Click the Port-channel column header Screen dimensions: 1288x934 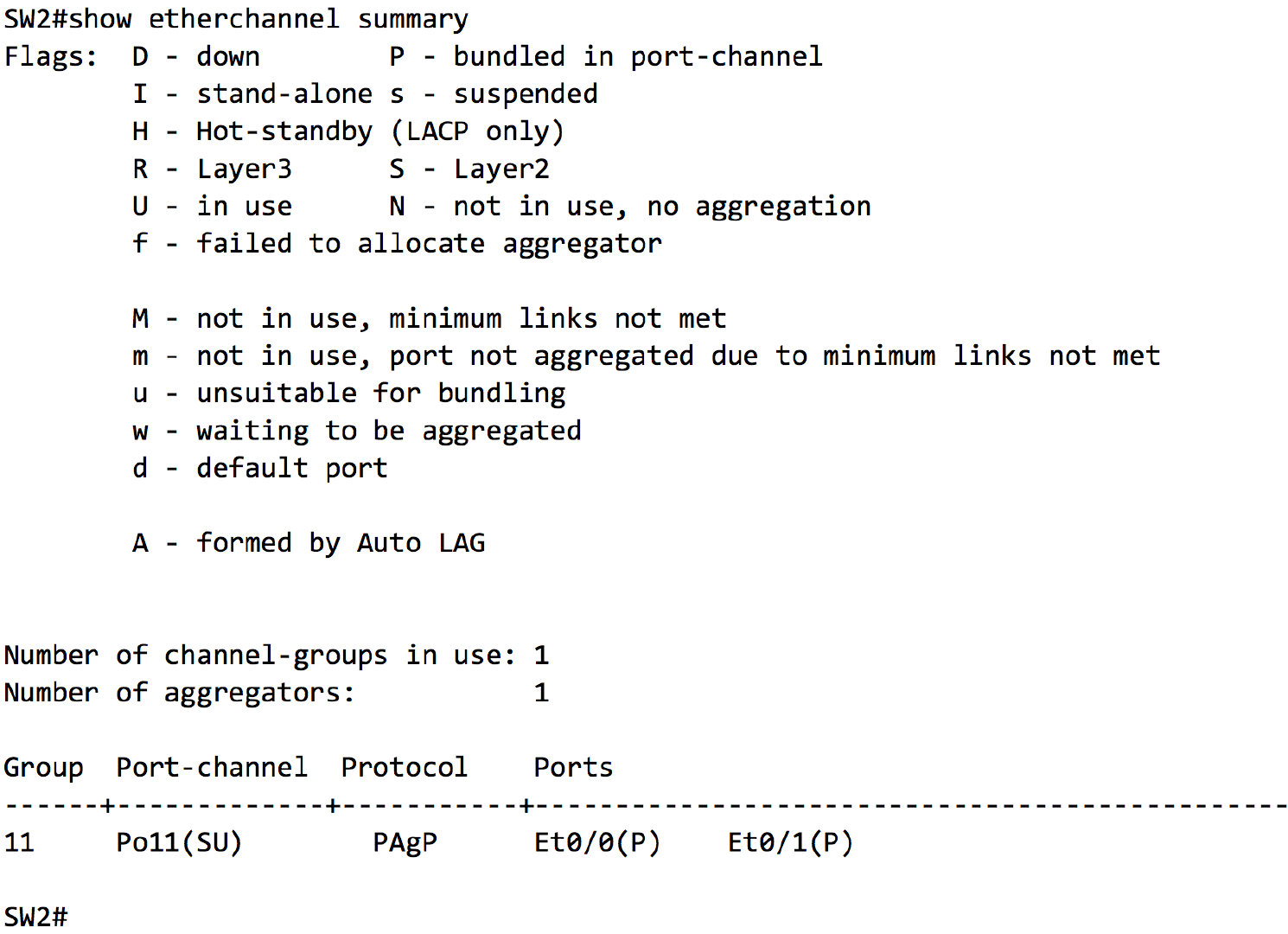click(x=212, y=768)
